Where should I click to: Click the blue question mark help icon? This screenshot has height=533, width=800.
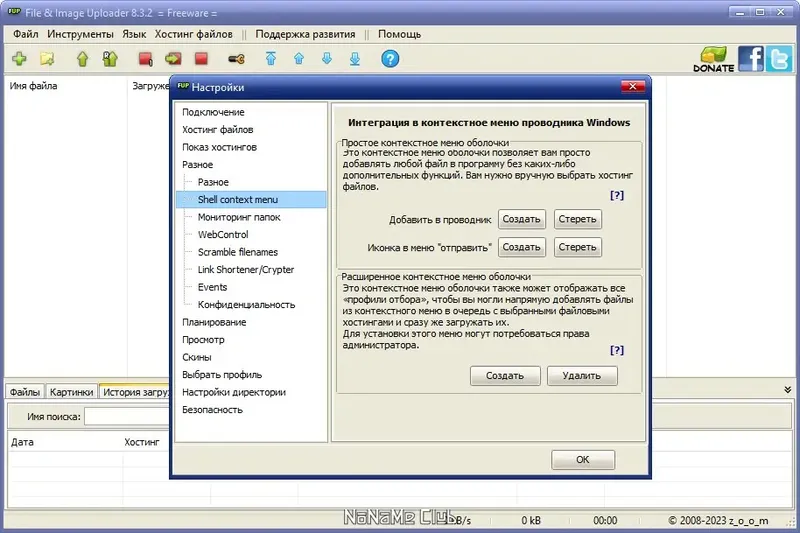tap(390, 59)
